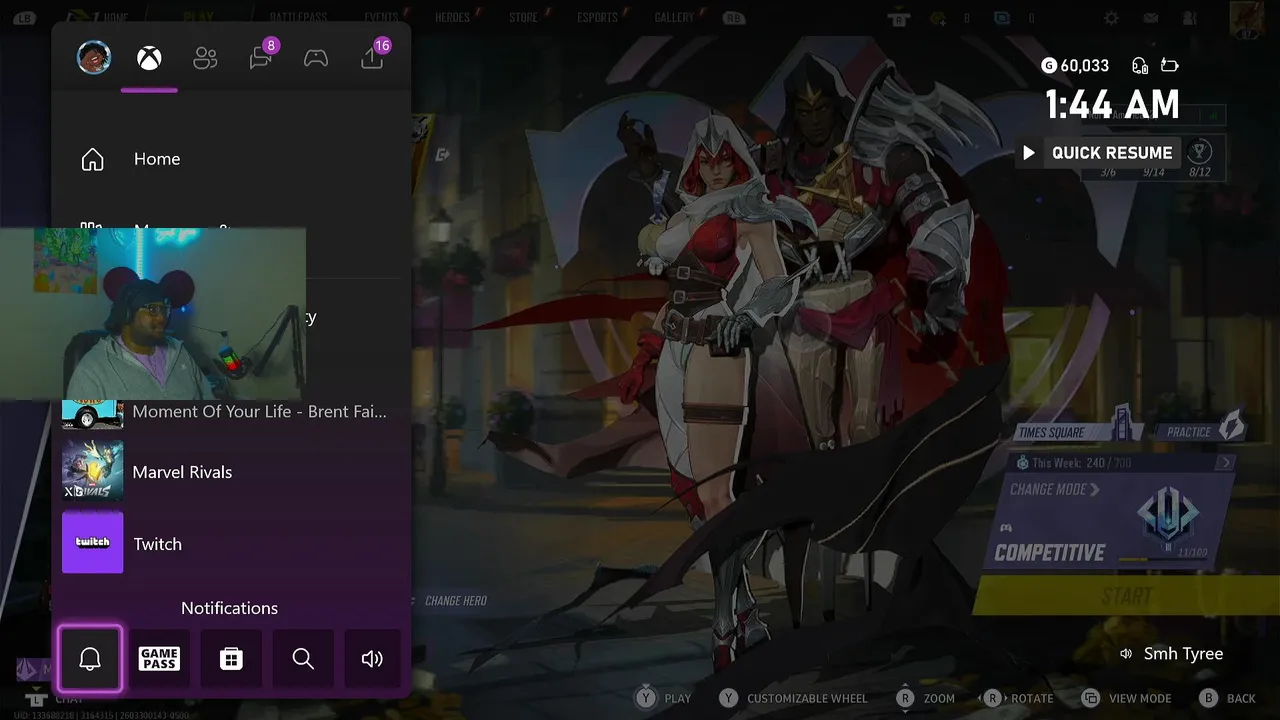Open the Esports tab in game menu
1280x720 pixels.
tap(598, 18)
